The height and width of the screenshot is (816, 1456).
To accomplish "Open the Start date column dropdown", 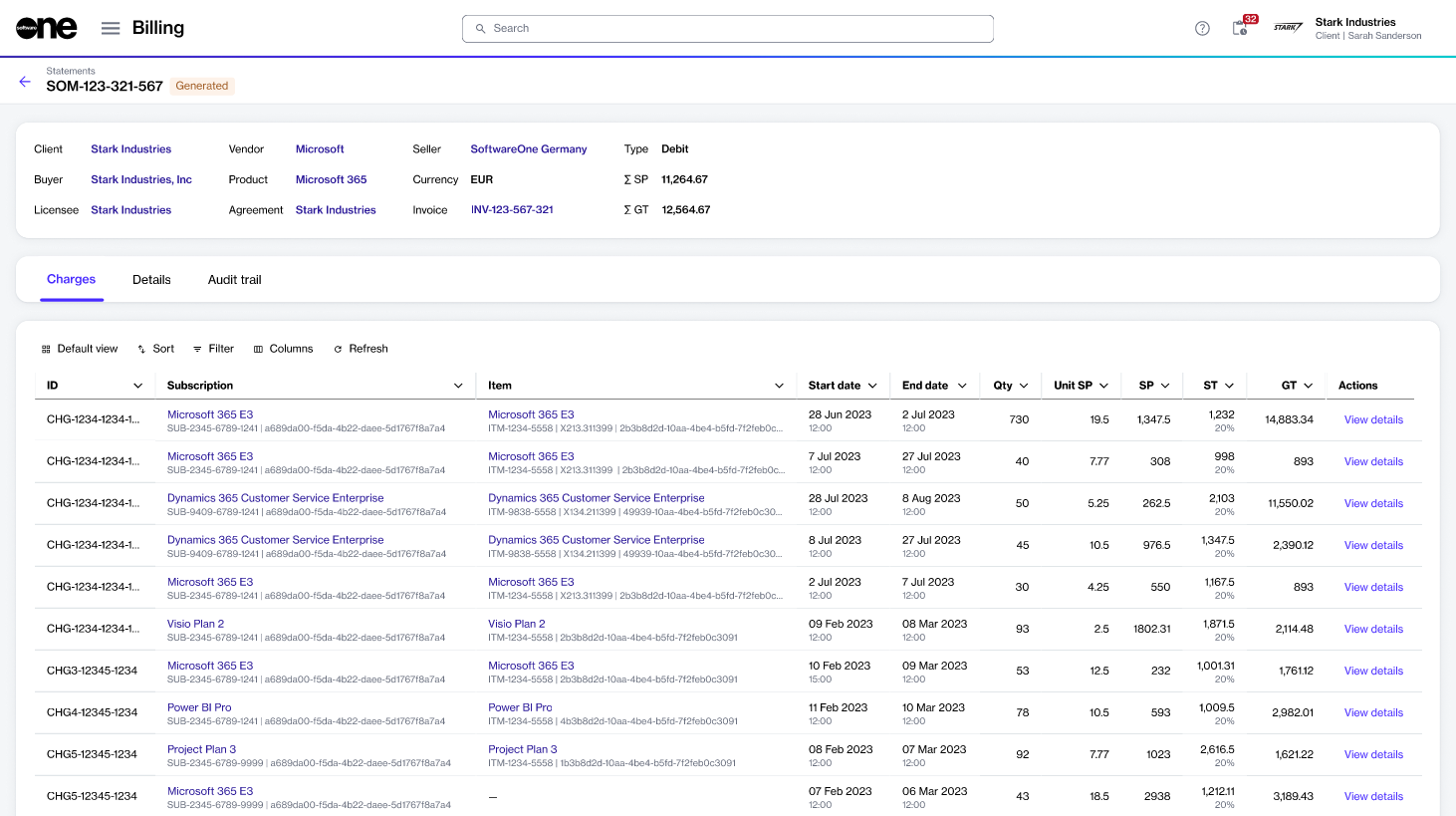I will coord(872,386).
